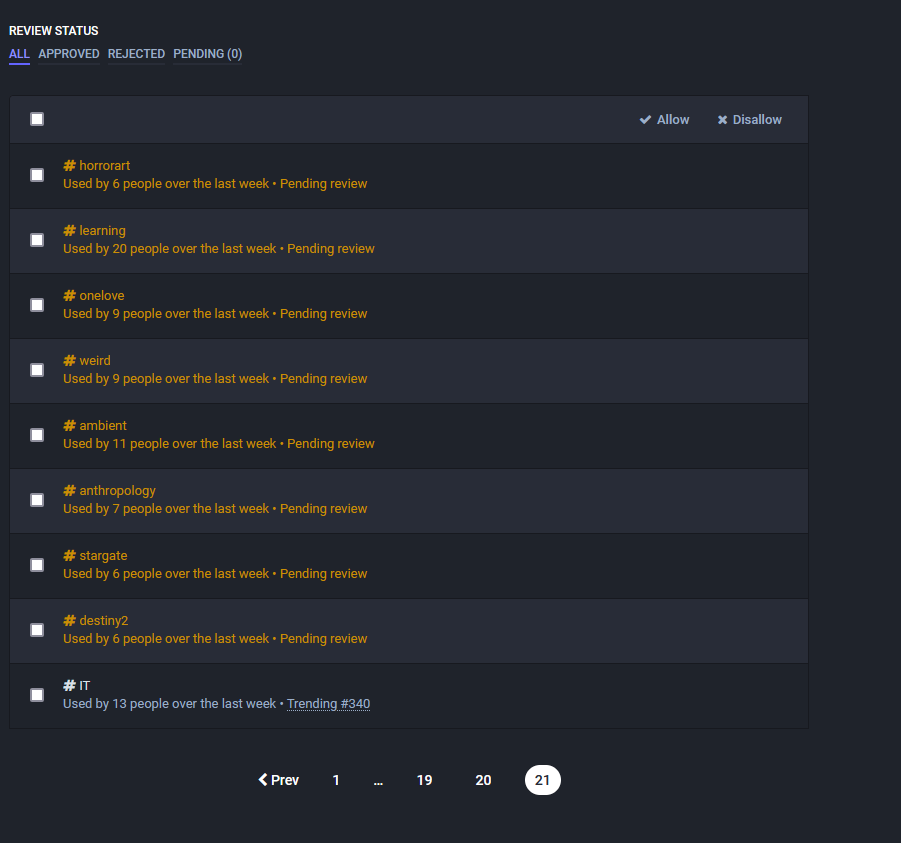This screenshot has width=901, height=843.
Task: Filter by APPROVED status
Action: pos(69,54)
